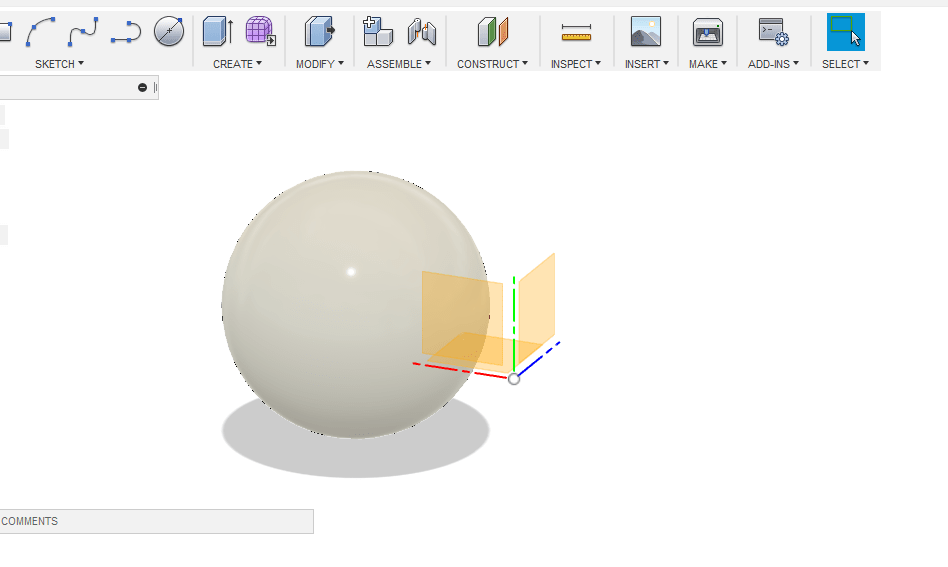Screen dimensions: 948x567
Task: Select the 3-Point Arc sketch tool
Action: coord(41,31)
